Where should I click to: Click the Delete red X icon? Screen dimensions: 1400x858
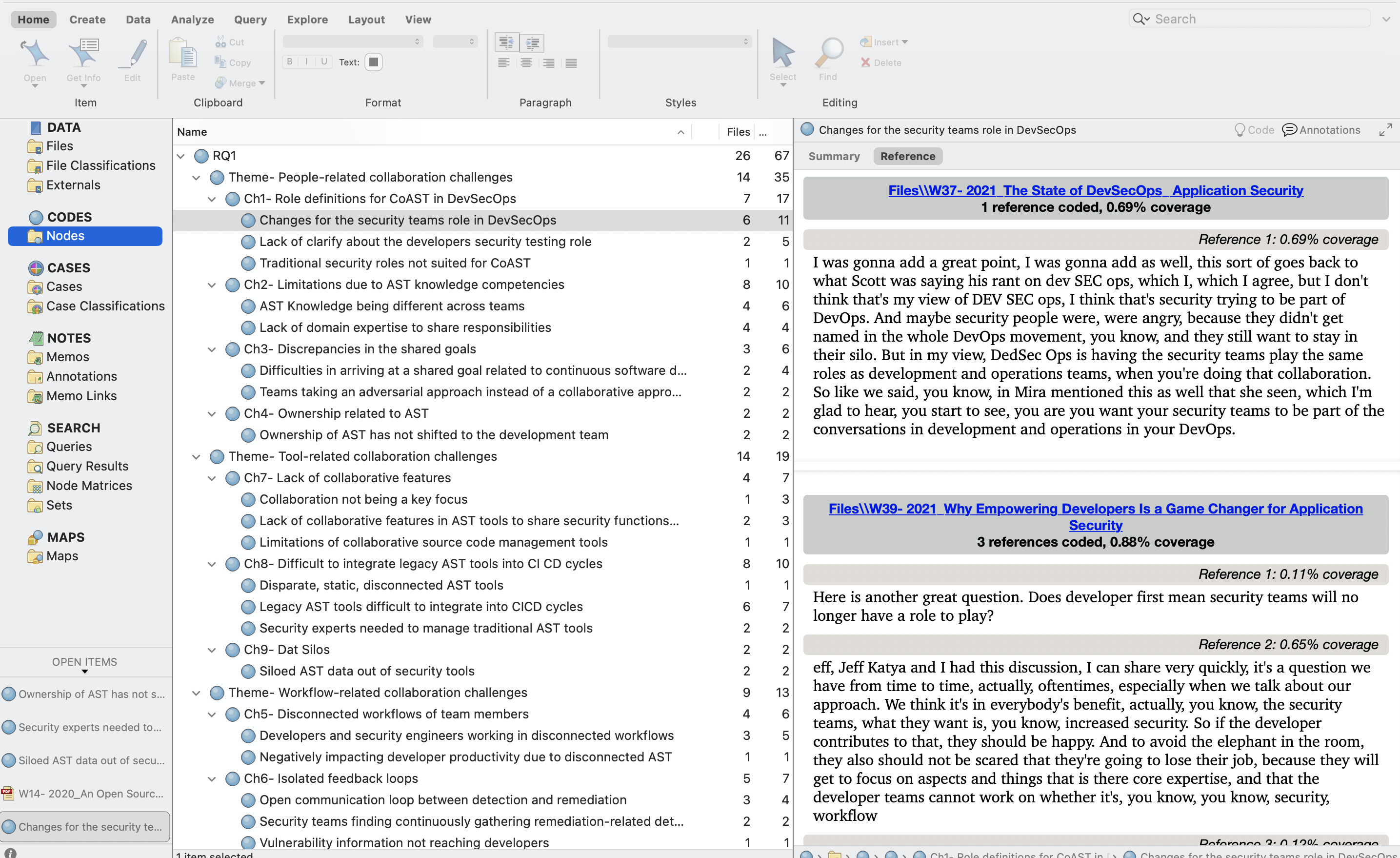click(865, 62)
